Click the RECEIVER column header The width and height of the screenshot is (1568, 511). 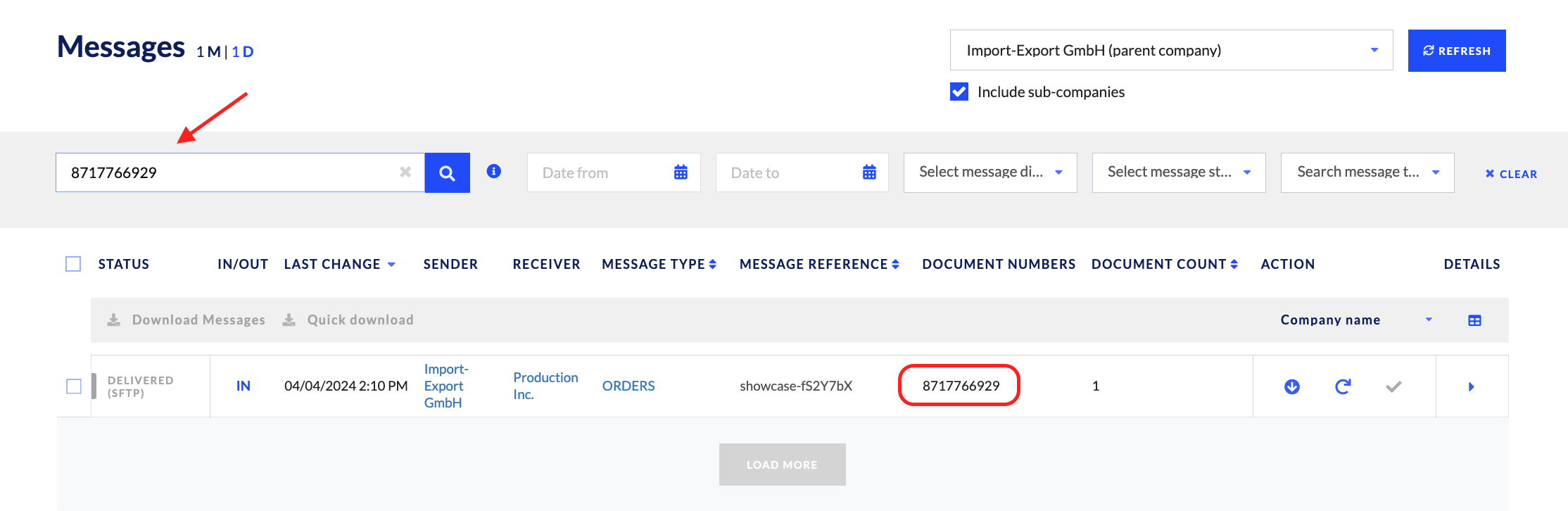coord(546,264)
